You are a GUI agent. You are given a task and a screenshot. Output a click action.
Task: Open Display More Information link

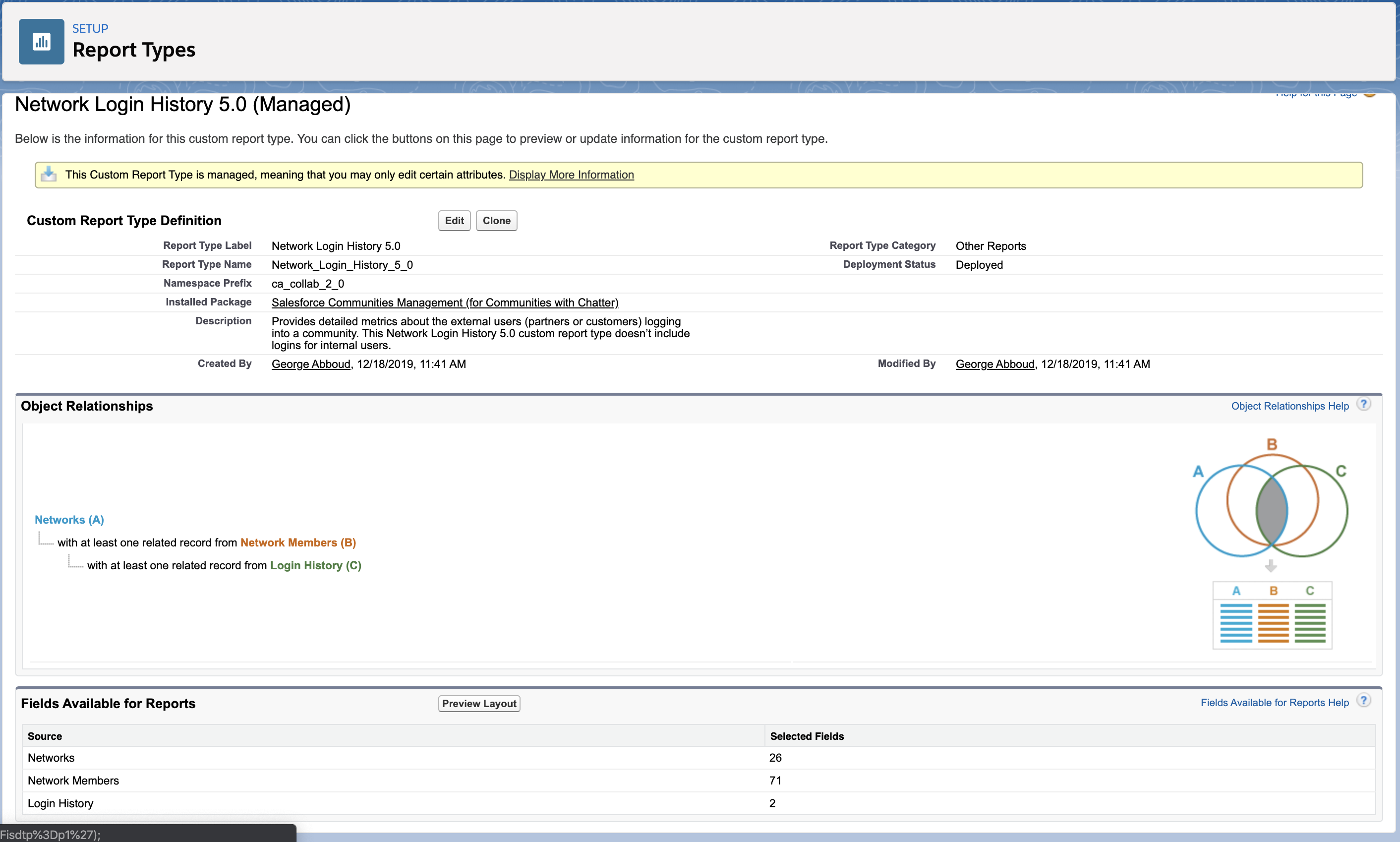[x=571, y=175]
